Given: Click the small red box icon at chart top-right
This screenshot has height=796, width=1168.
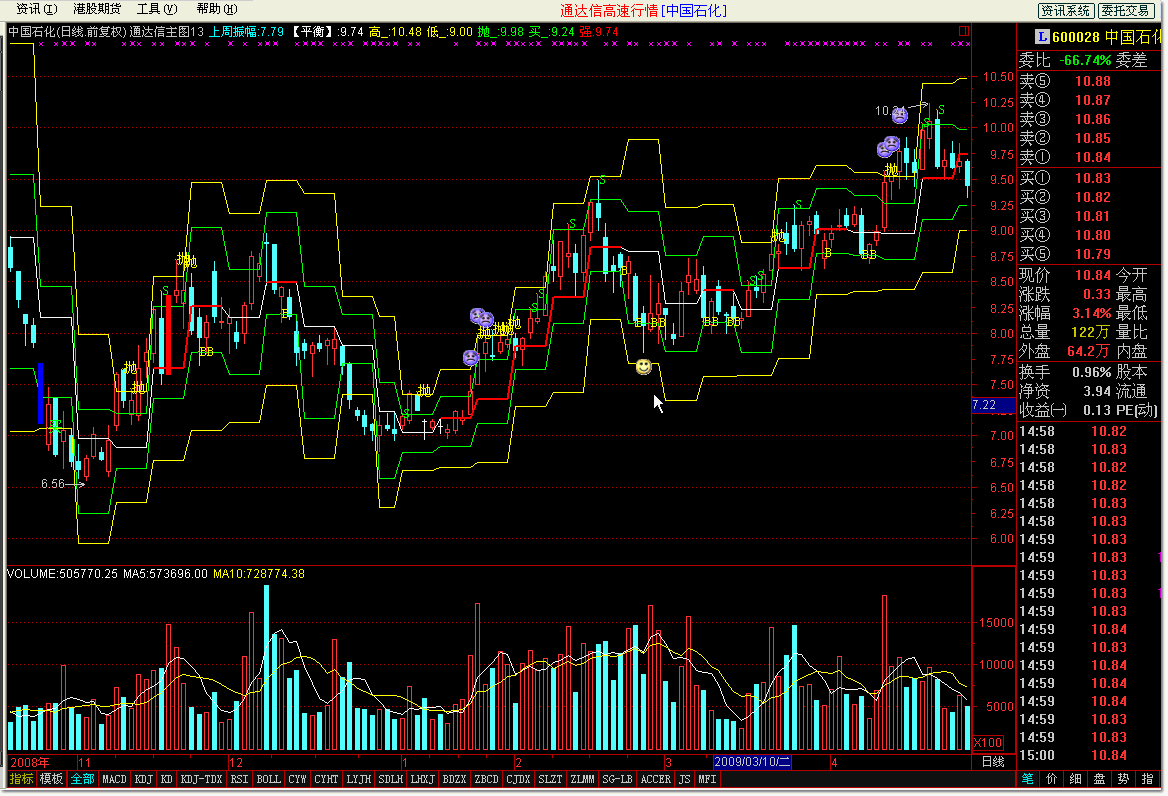Looking at the screenshot, I should (x=964, y=31).
